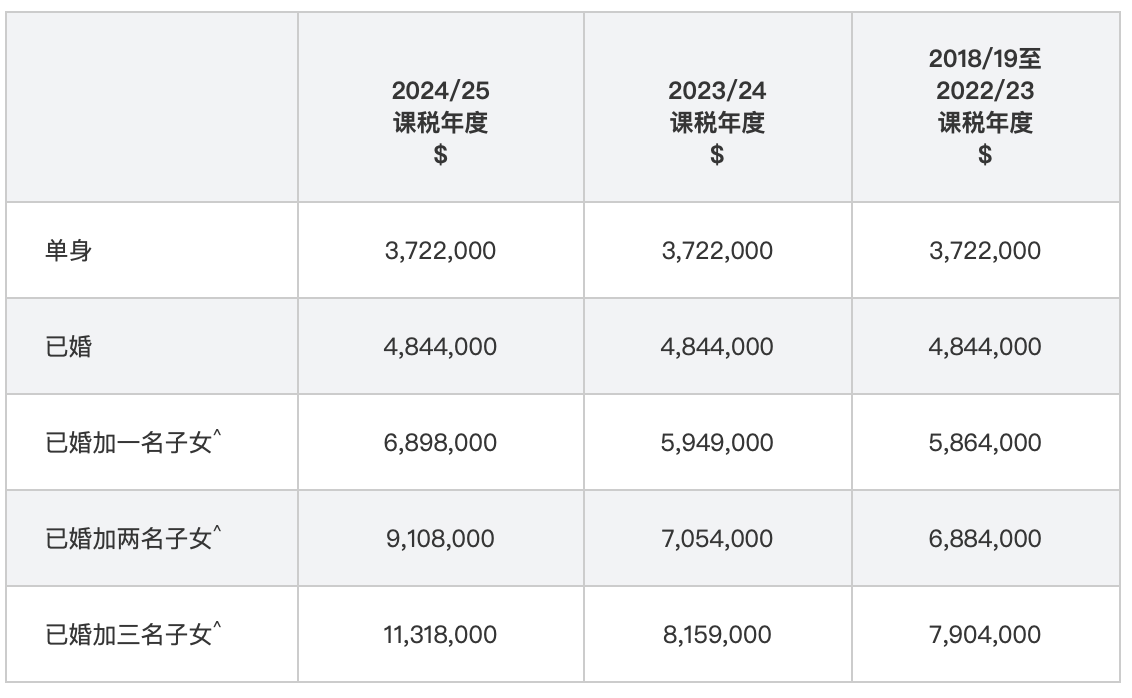Select the 单身 row label

coord(69,250)
